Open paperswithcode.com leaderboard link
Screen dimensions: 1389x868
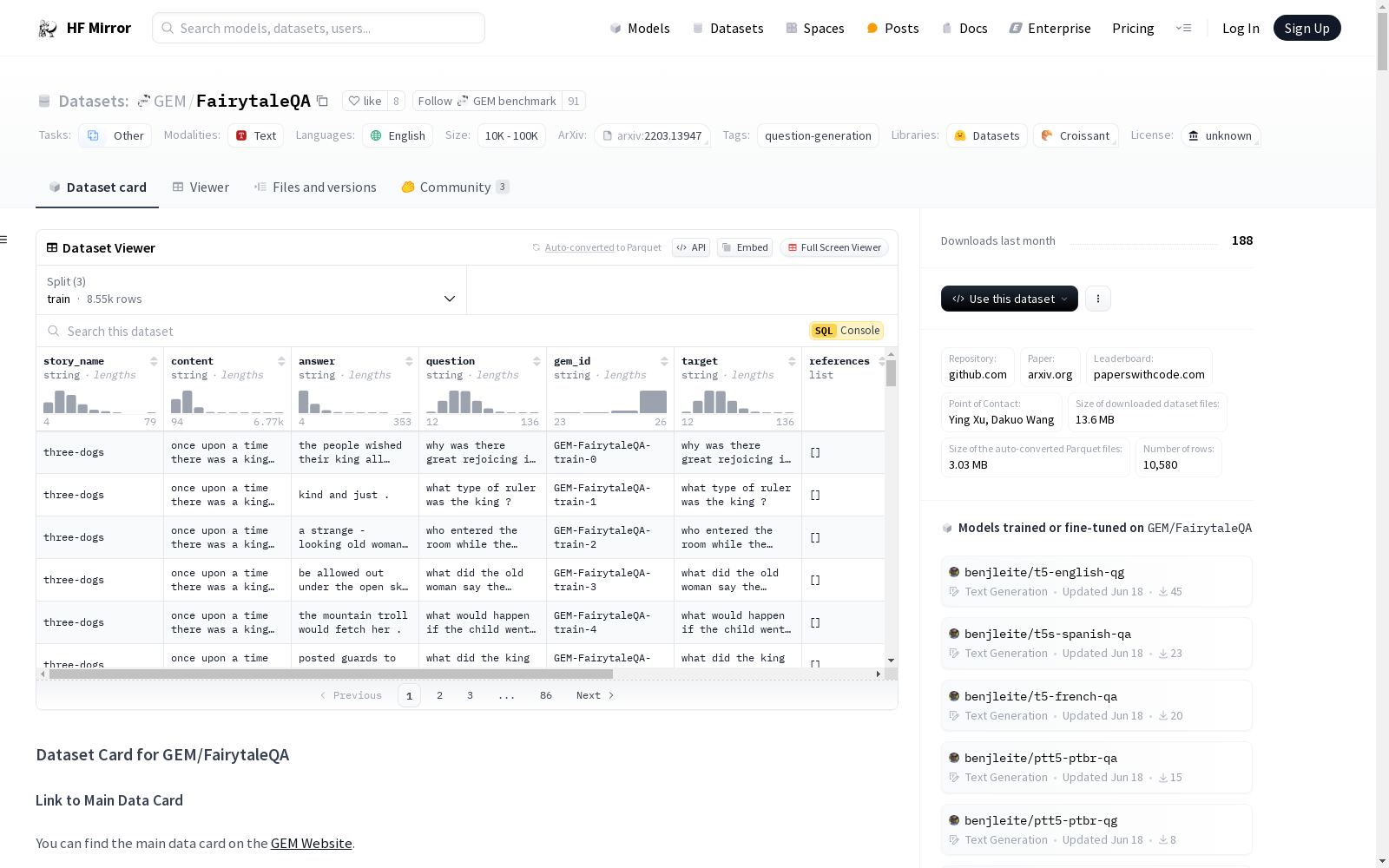pyautogui.click(x=1149, y=367)
